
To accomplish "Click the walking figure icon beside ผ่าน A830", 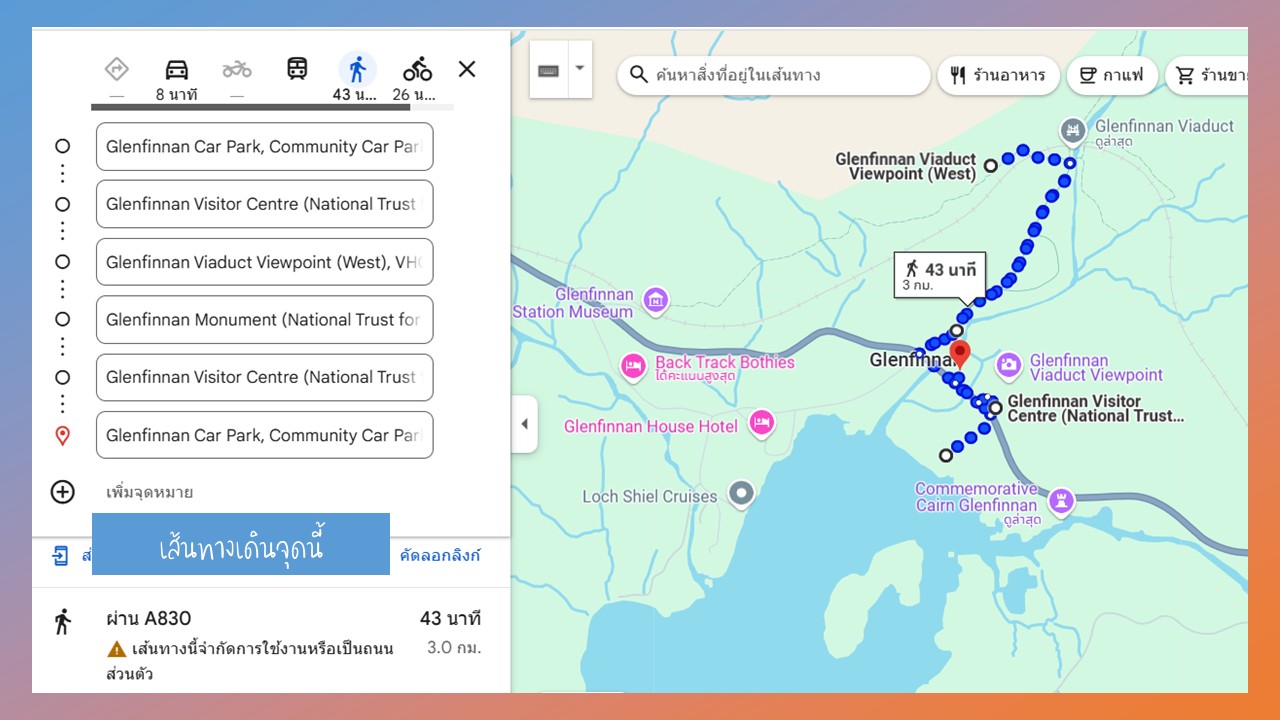I will pyautogui.click(x=63, y=621).
